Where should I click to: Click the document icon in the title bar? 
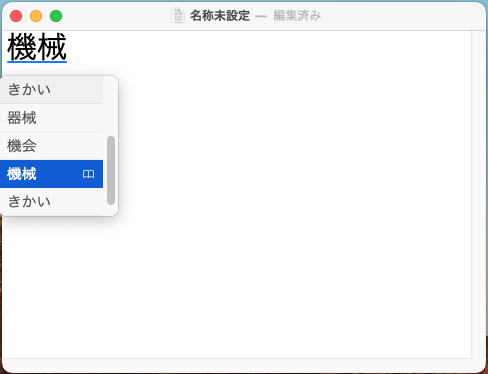[178, 16]
